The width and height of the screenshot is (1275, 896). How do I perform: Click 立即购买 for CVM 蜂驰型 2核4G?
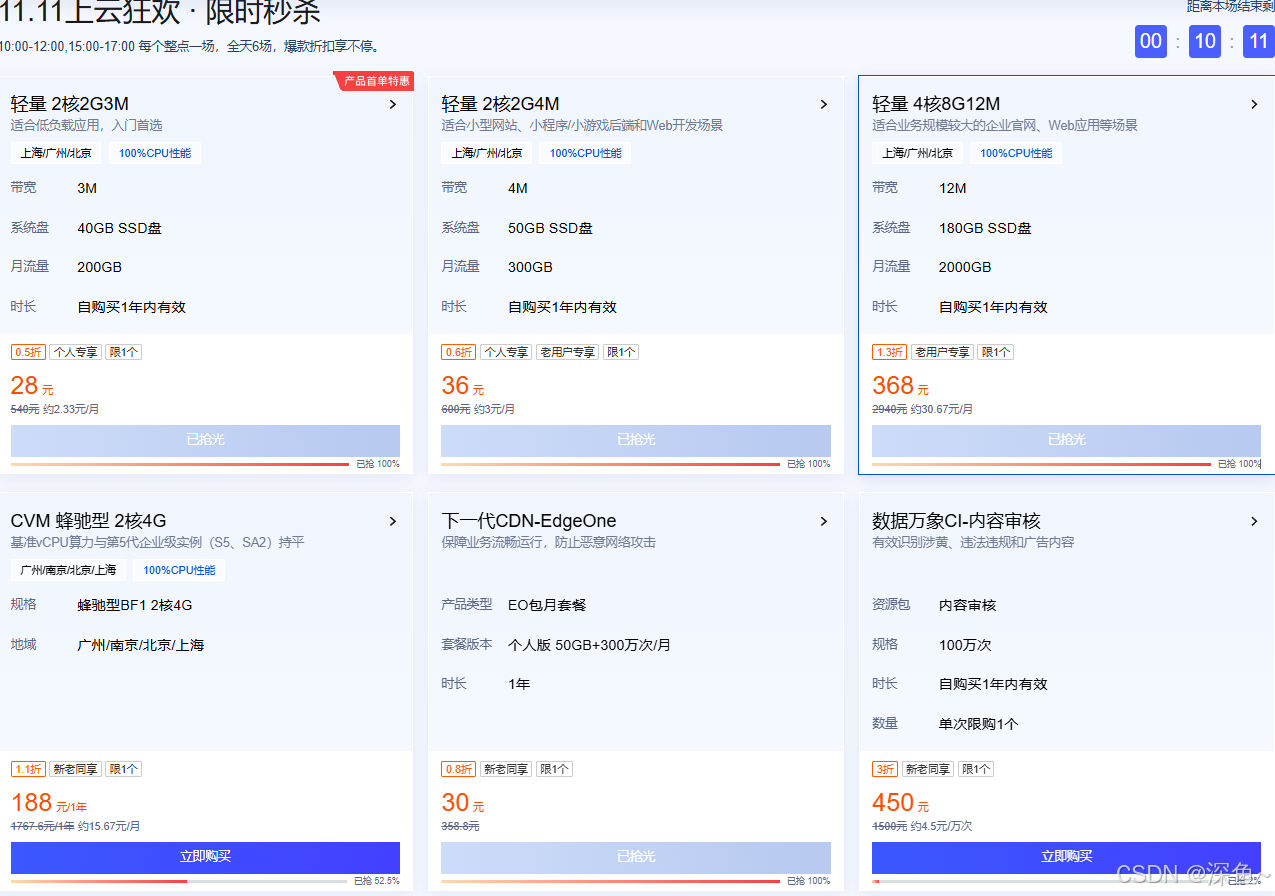pyautogui.click(x=205, y=857)
